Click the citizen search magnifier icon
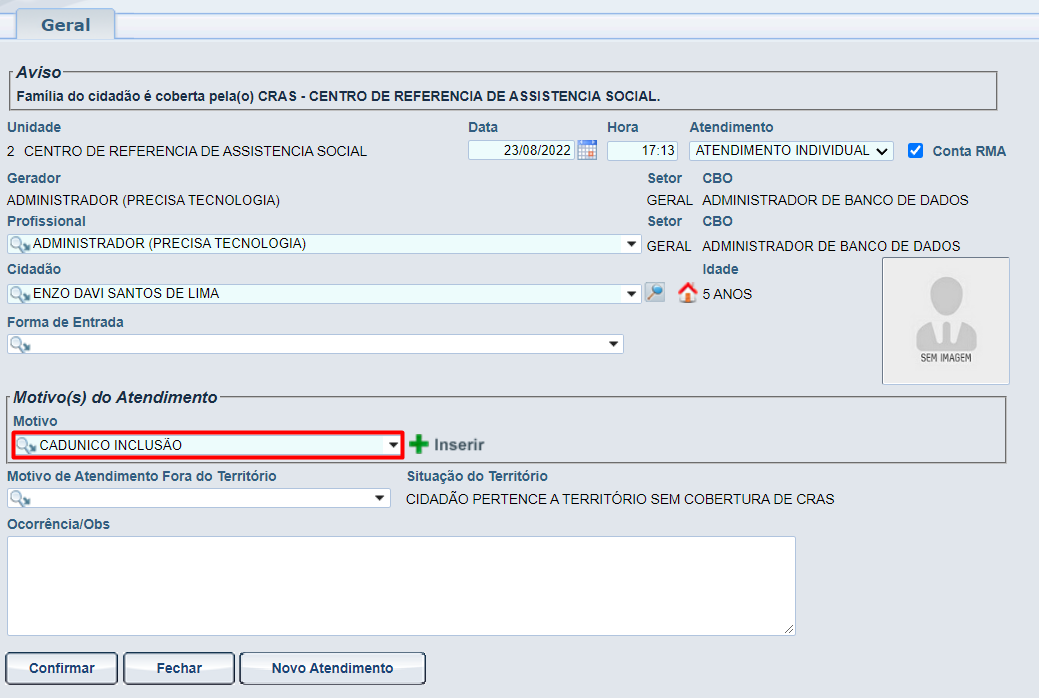Viewport: 1039px width, 698px height. pyautogui.click(x=654, y=293)
